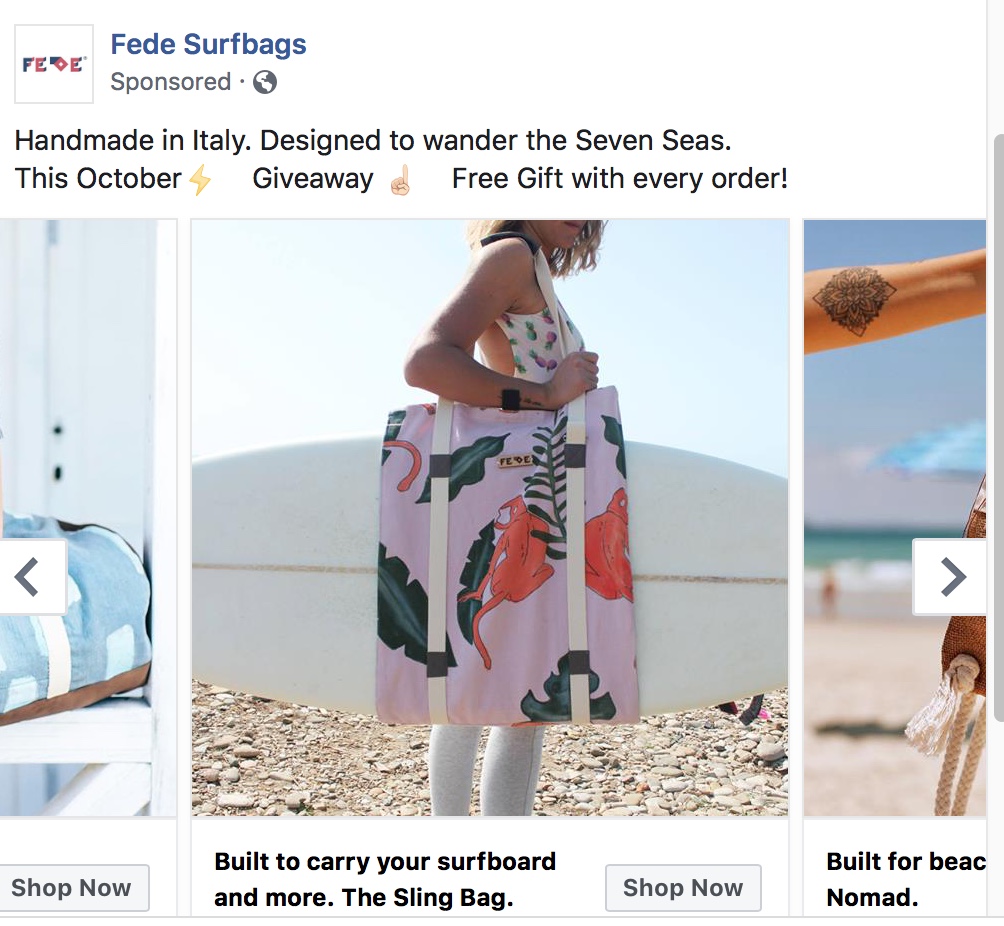Open the Fede Surfbags page link
1004x926 pixels.
tap(208, 44)
